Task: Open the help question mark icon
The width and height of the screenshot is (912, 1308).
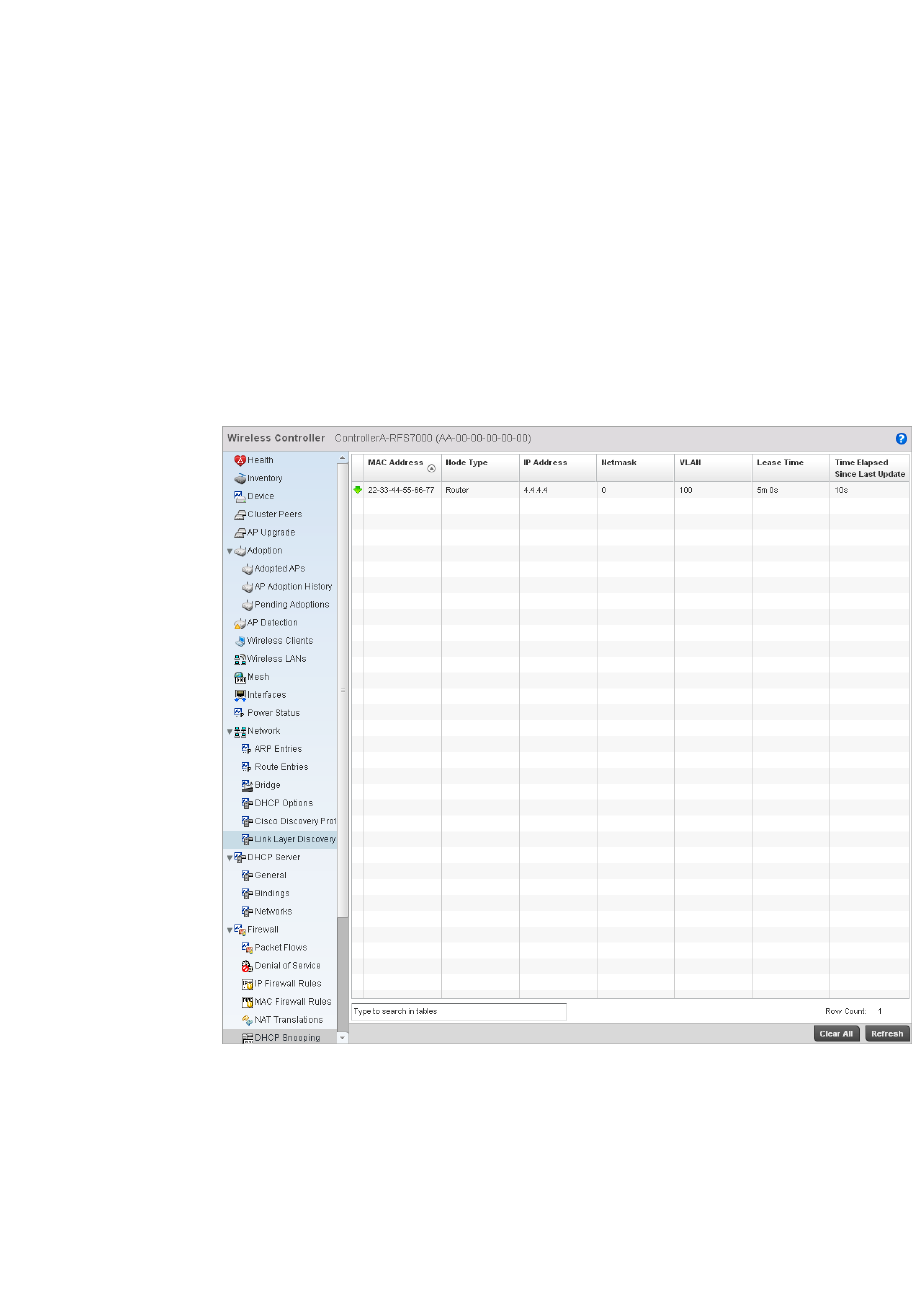Action: [901, 438]
